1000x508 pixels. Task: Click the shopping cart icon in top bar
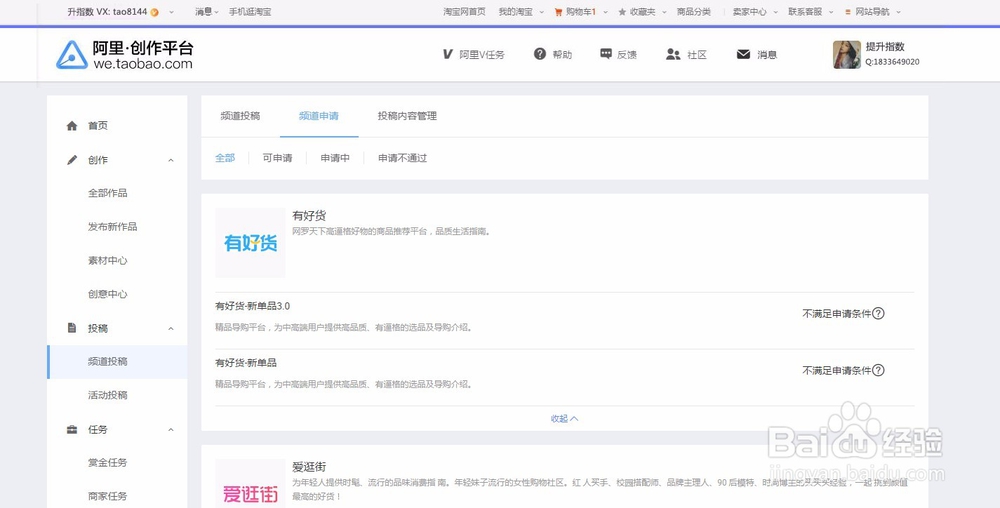pos(559,11)
